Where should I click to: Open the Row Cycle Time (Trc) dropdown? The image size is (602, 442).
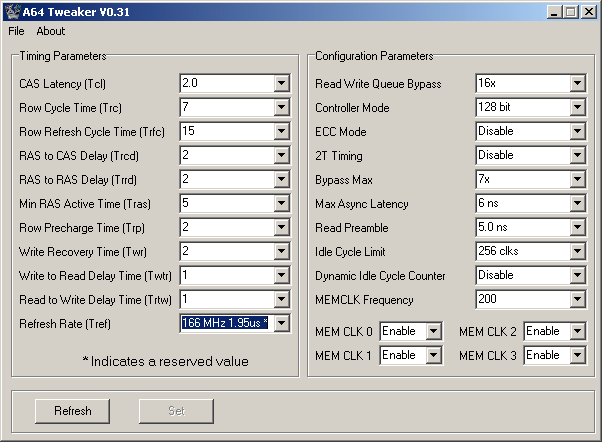pos(281,107)
